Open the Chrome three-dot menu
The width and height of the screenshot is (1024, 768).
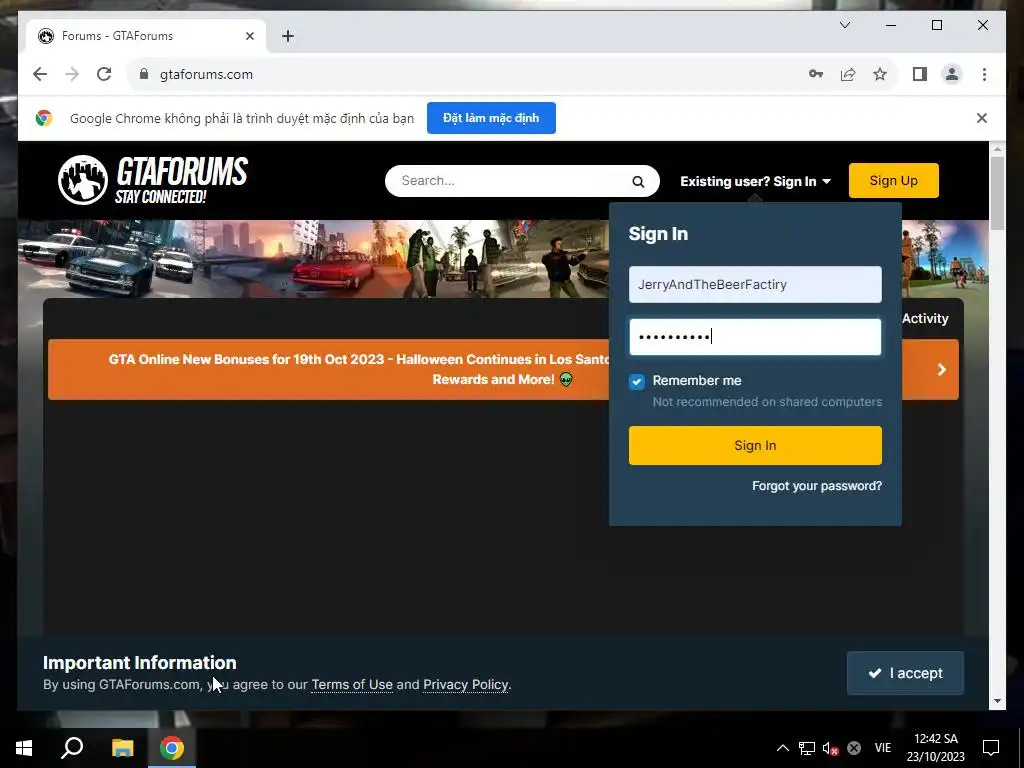(x=984, y=74)
